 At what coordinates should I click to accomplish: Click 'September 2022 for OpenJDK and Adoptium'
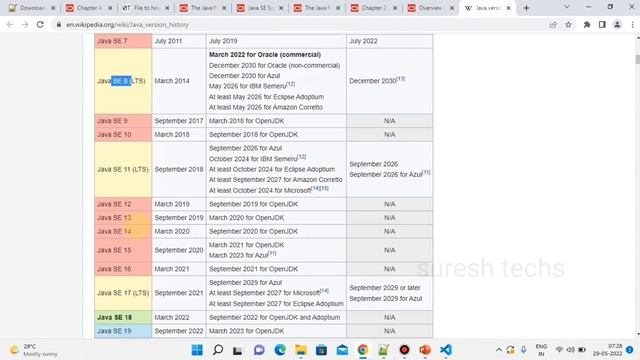pos(274,317)
